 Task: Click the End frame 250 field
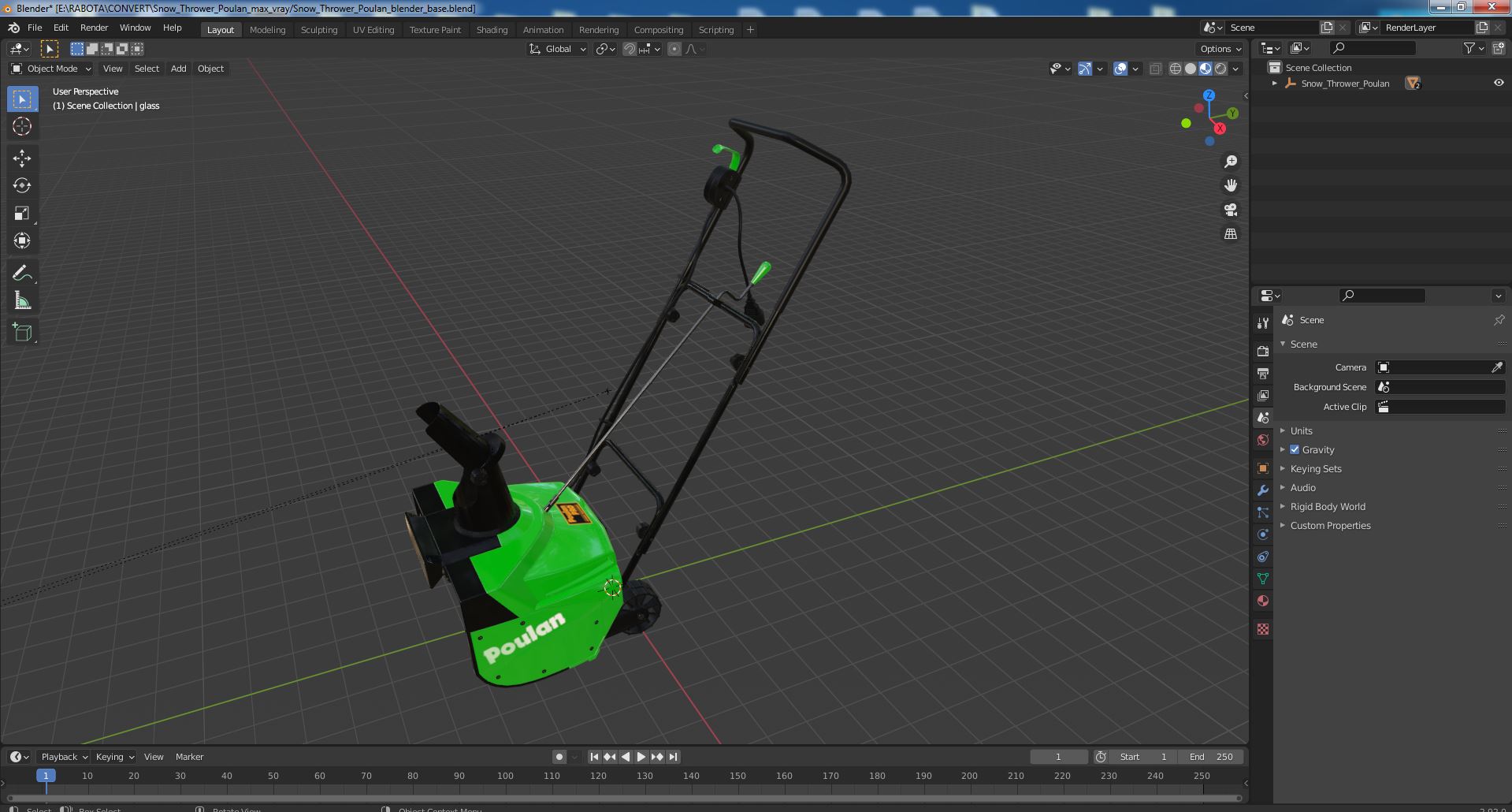1211,757
